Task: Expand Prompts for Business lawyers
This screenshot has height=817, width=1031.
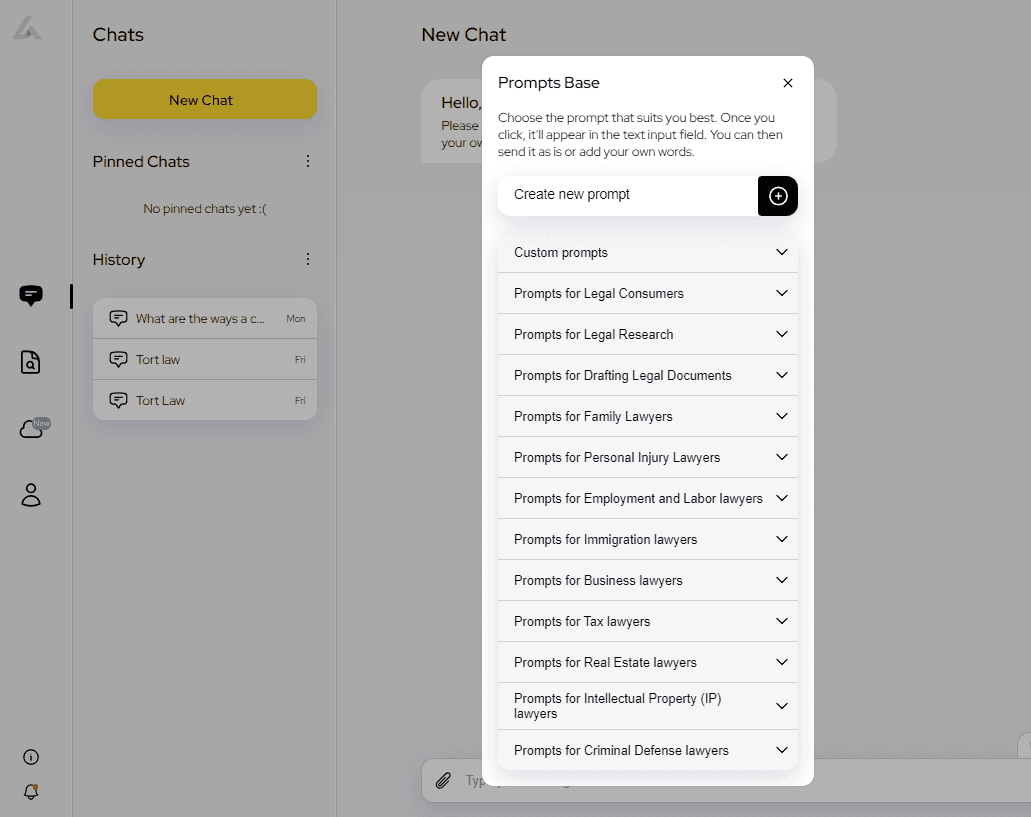Action: [648, 580]
